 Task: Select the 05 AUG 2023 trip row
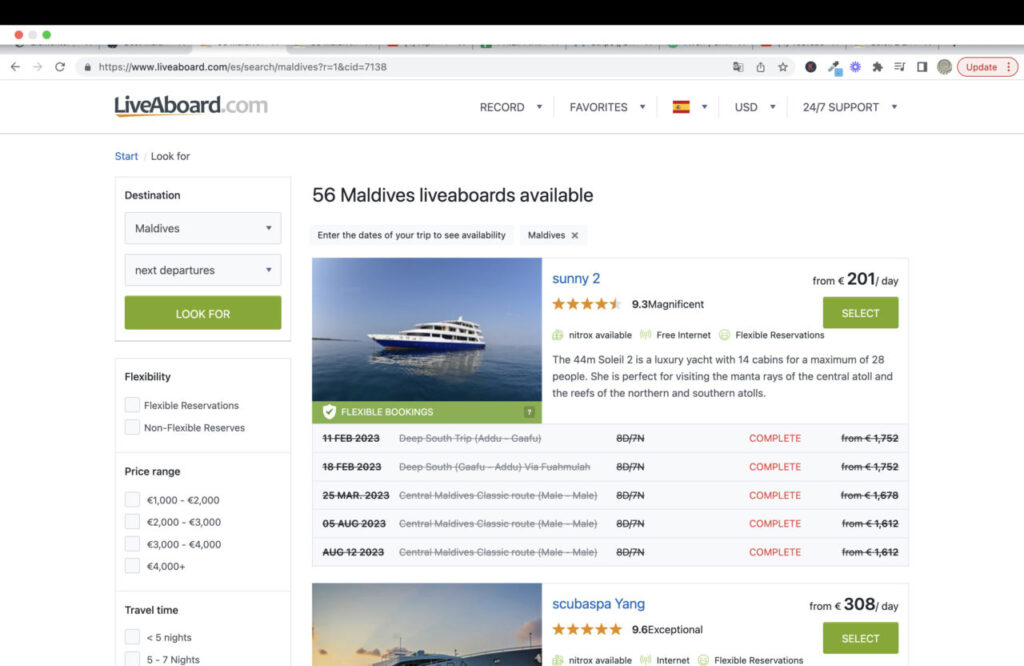610,524
